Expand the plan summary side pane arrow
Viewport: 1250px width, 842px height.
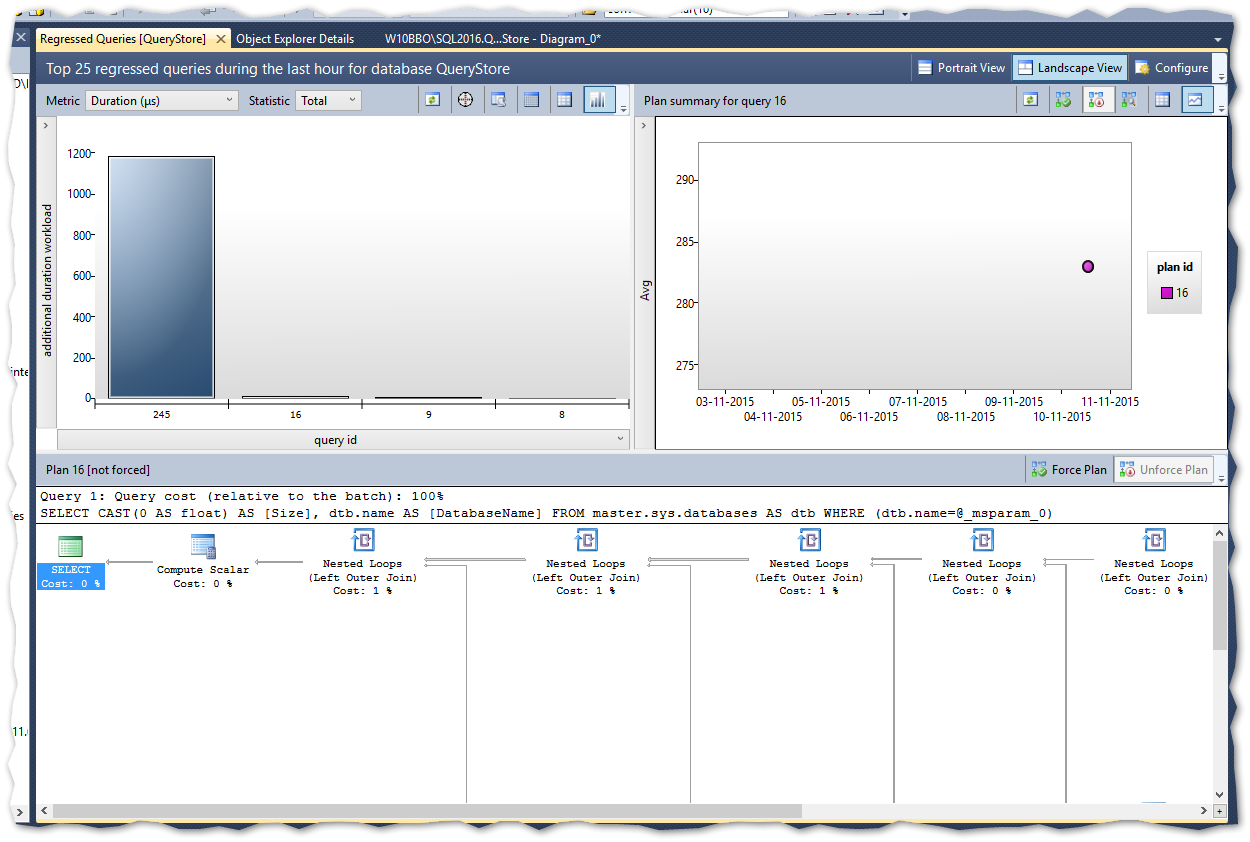point(643,125)
